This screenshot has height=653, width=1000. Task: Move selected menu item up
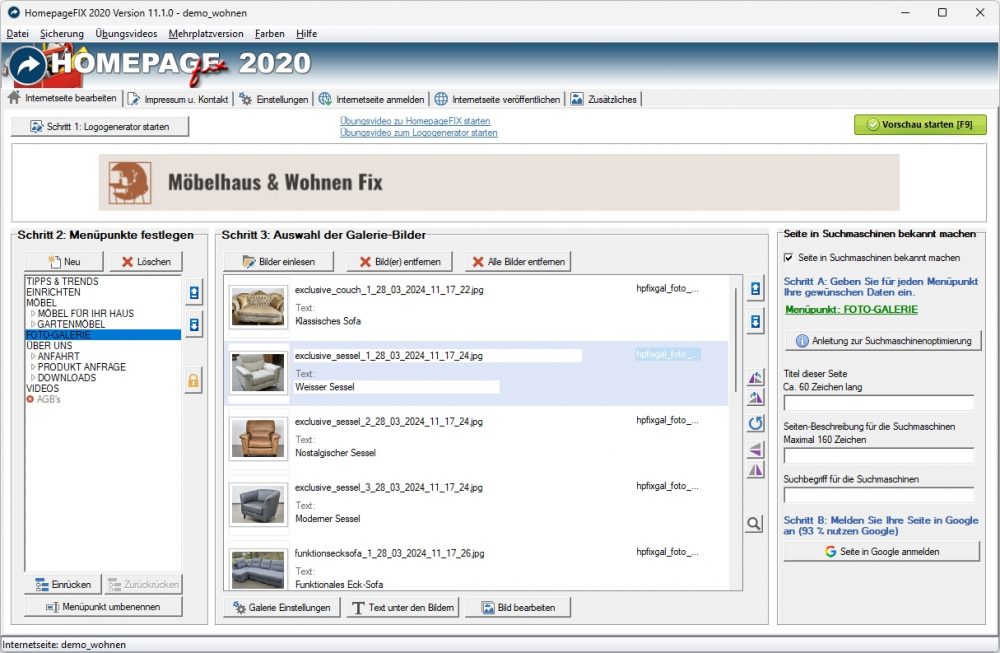pos(194,293)
